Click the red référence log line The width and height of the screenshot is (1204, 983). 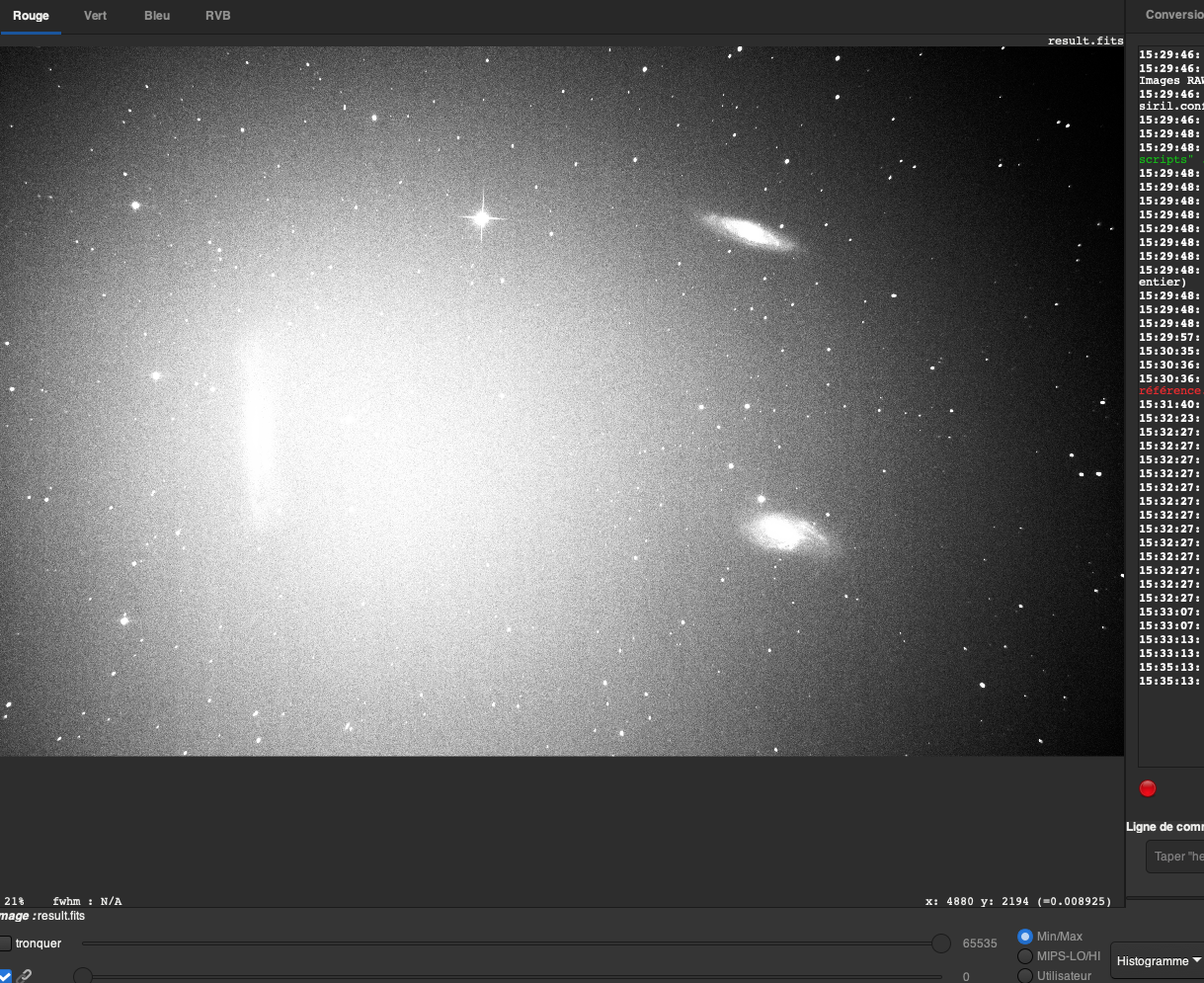pos(1170,390)
